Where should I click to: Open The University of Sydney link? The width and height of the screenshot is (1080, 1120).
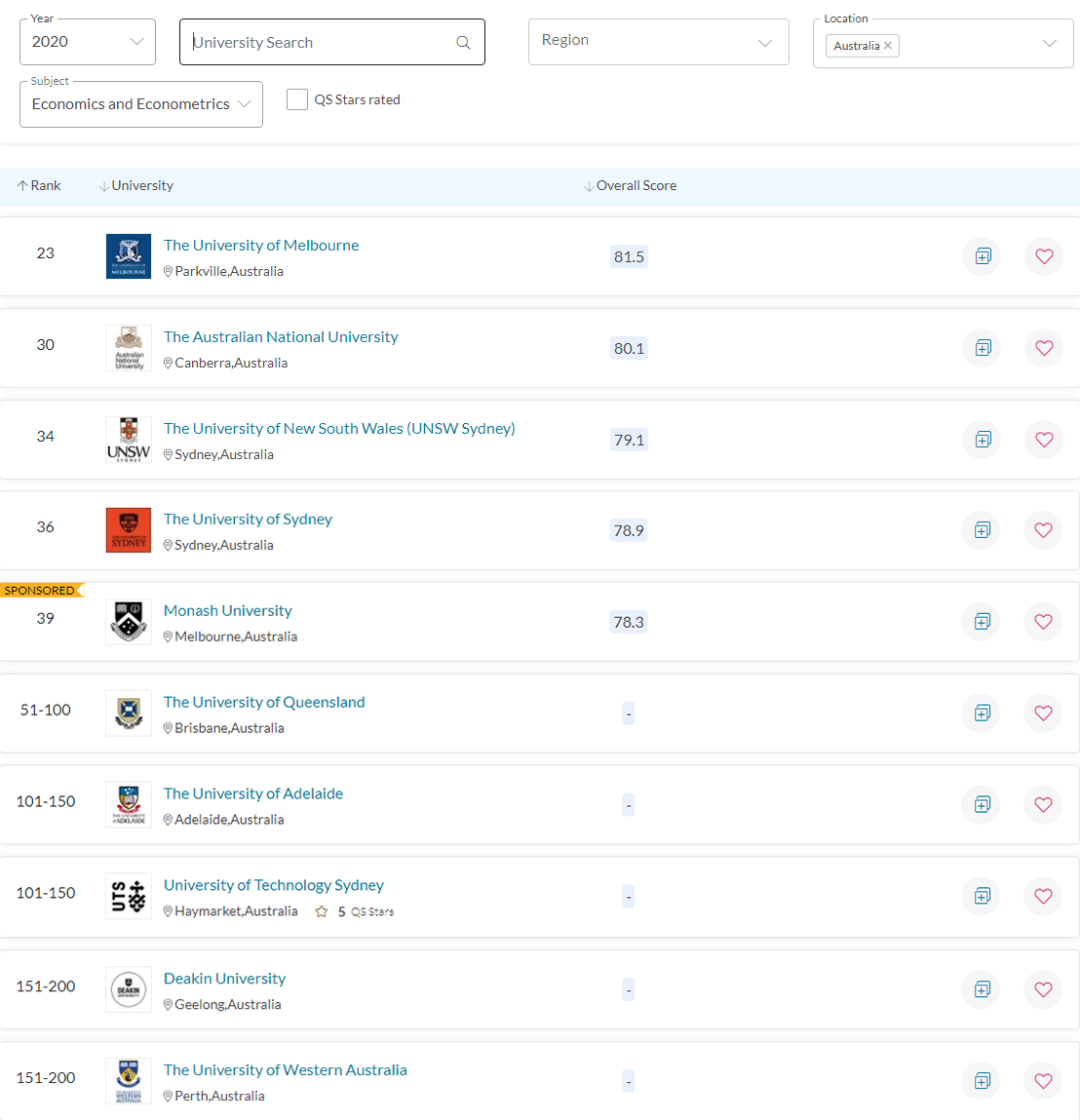pyautogui.click(x=248, y=519)
